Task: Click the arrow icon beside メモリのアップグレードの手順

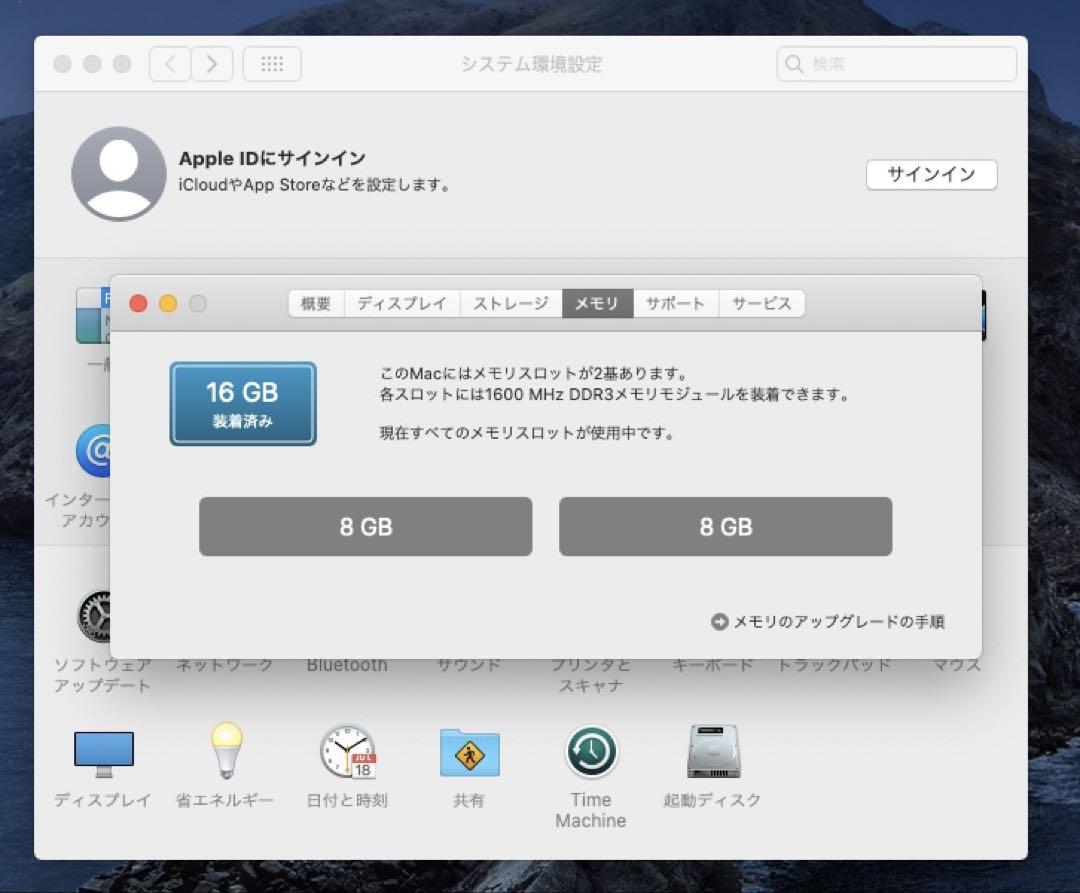Action: (x=719, y=622)
